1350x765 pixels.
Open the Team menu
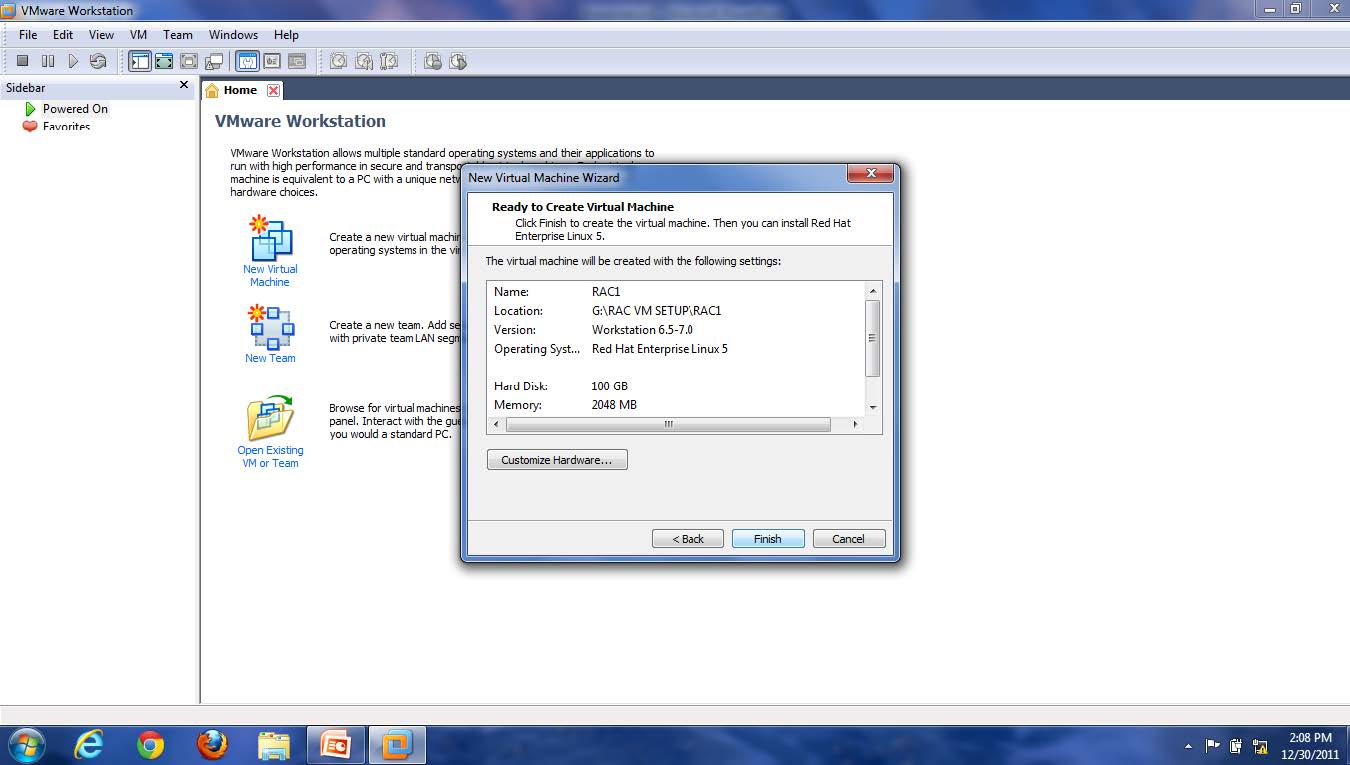(x=178, y=34)
